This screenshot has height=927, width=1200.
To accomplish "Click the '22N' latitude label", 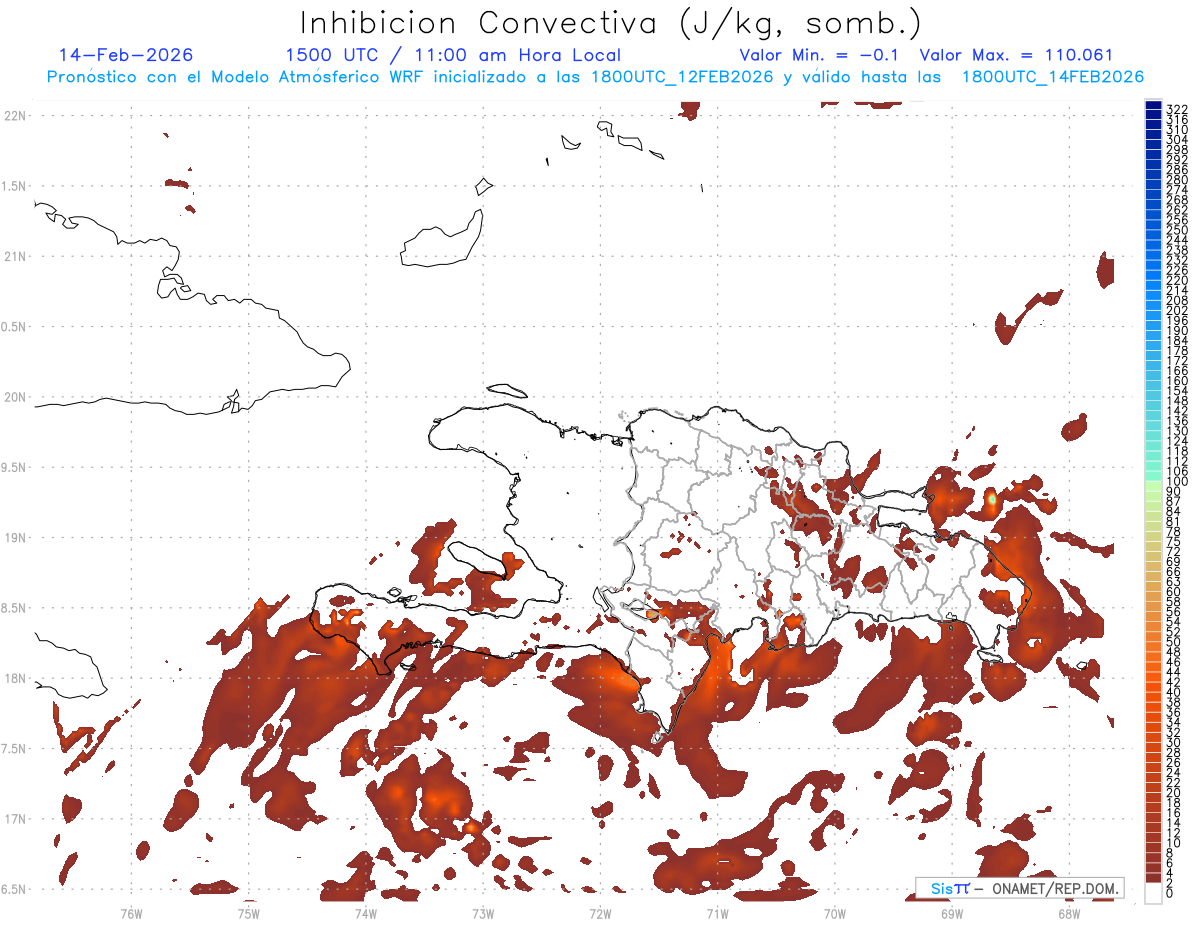I will [15, 116].
